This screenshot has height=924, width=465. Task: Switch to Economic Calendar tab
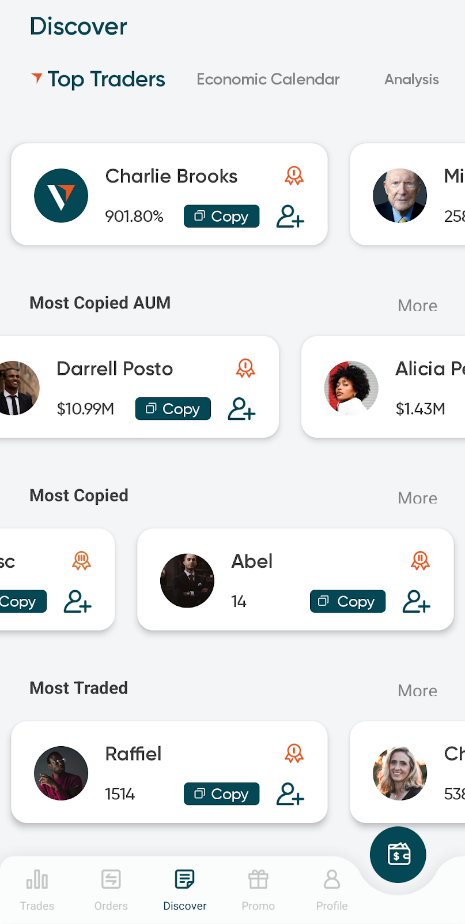268,80
